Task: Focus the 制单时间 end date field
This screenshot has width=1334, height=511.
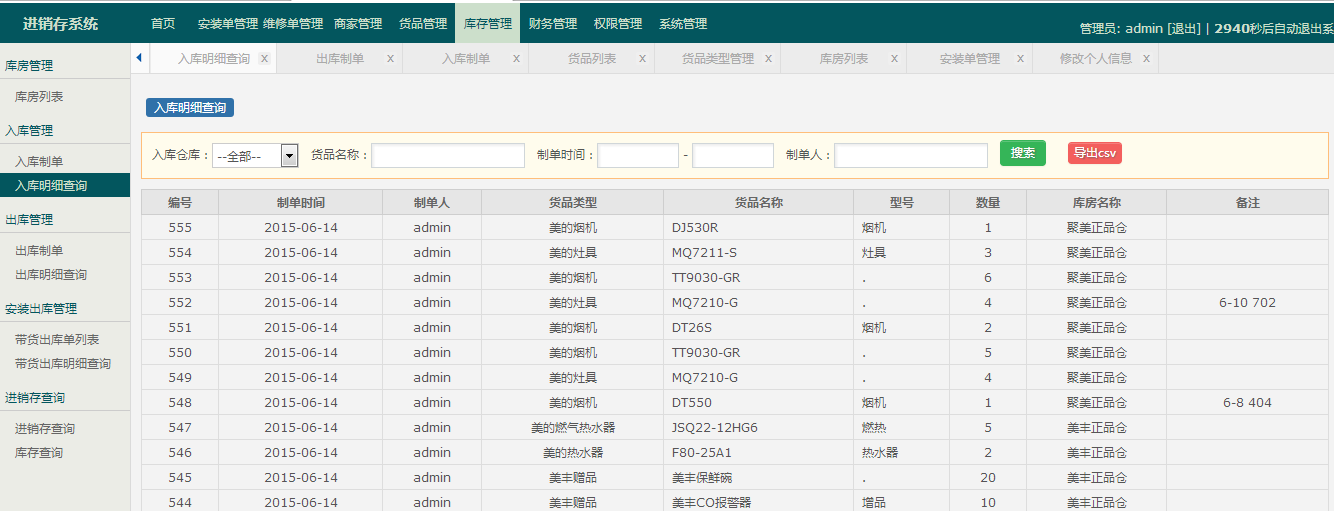Action: (x=733, y=155)
